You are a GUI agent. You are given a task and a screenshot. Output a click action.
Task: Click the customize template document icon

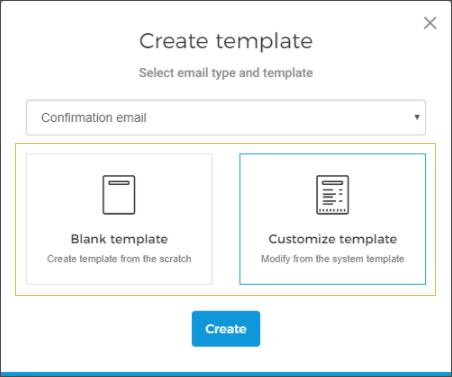click(x=332, y=195)
